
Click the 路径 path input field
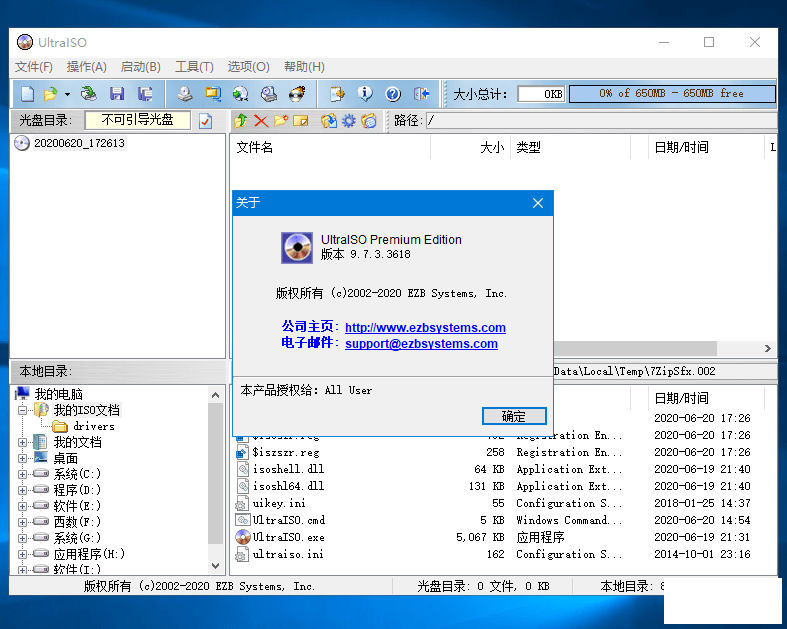pos(601,120)
